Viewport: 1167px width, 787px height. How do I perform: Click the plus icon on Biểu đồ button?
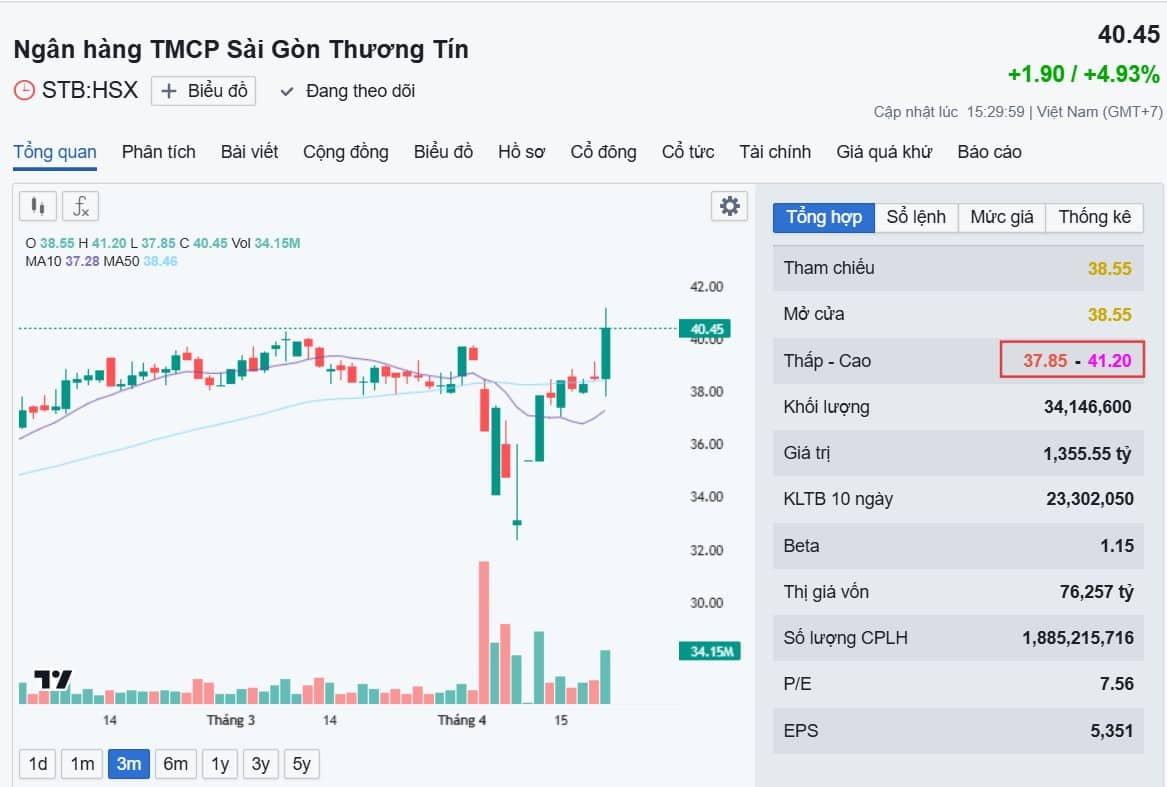(x=169, y=91)
